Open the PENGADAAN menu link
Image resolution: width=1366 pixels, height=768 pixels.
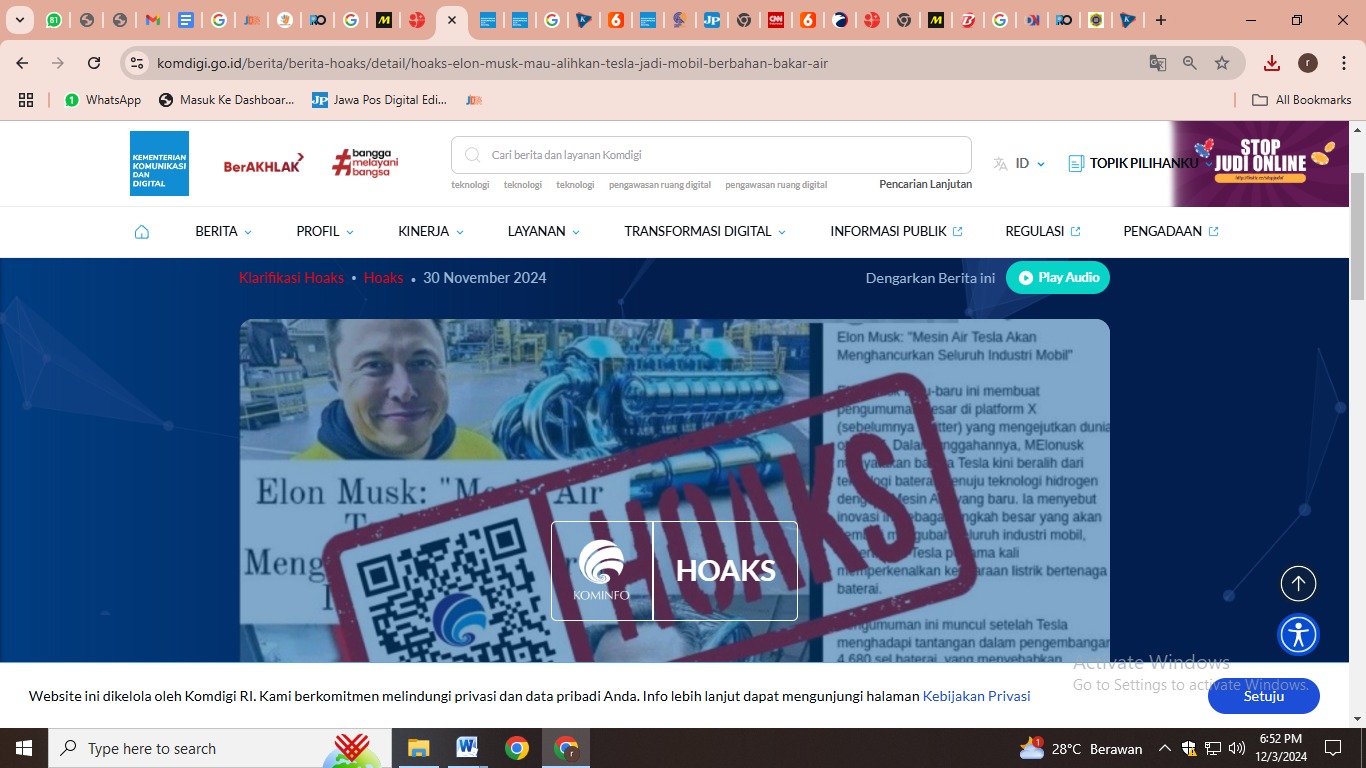point(1171,232)
